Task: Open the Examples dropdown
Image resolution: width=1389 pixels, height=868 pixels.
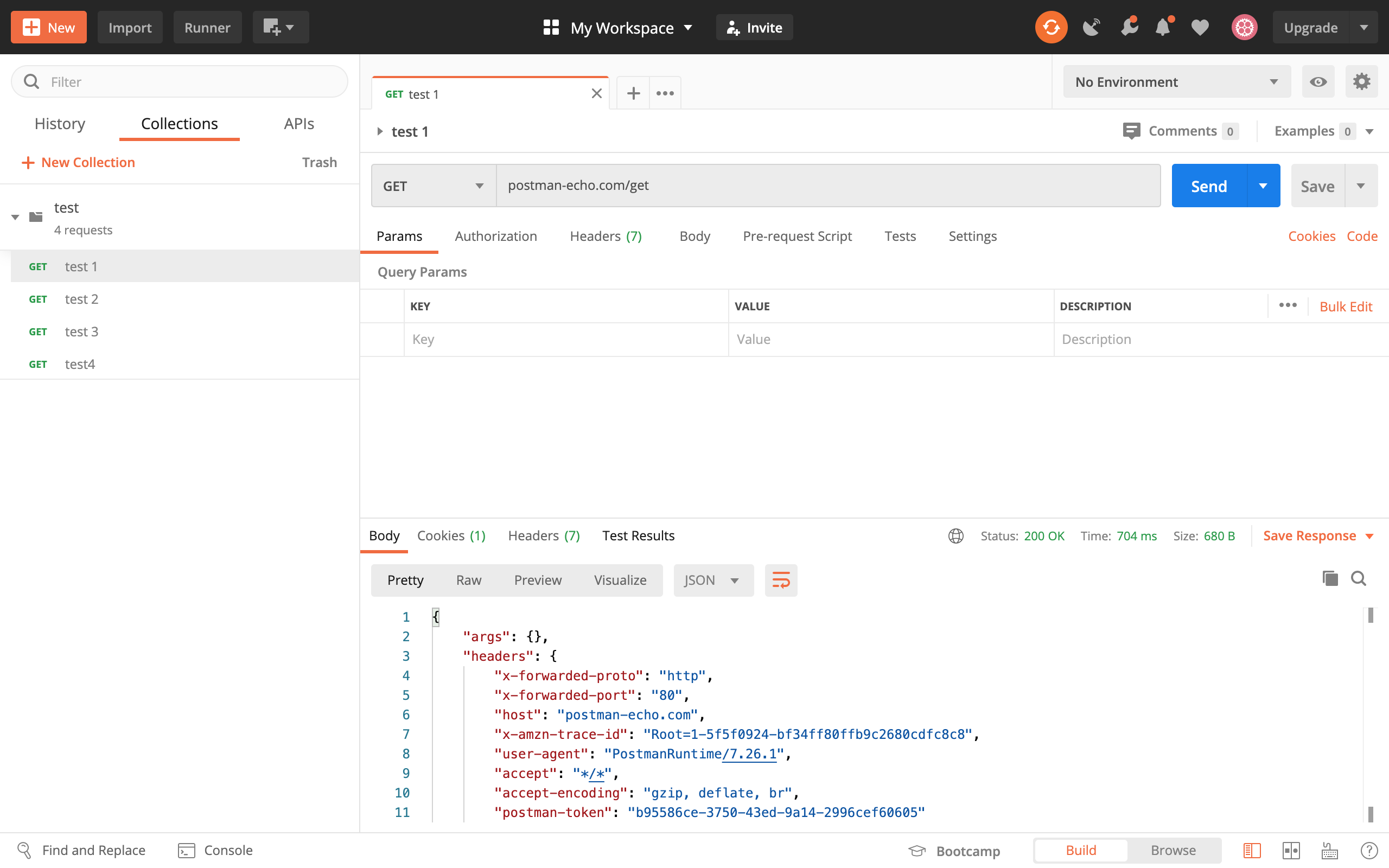Action: coord(1369,131)
